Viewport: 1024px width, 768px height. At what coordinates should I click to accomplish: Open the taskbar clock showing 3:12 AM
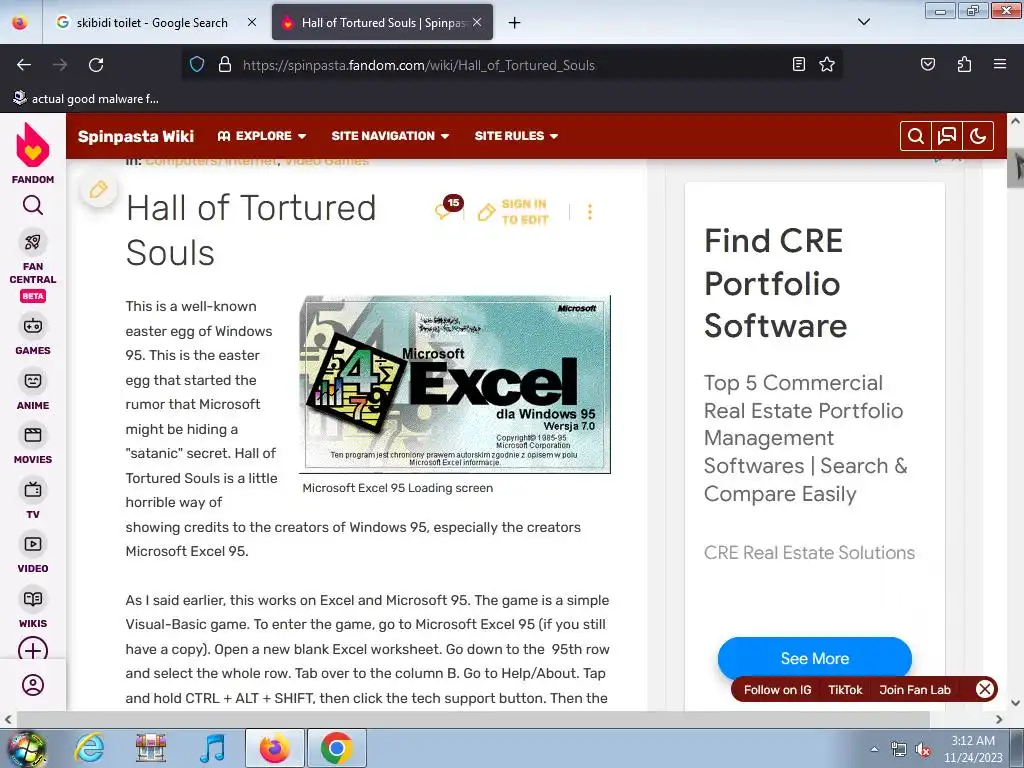pos(973,749)
